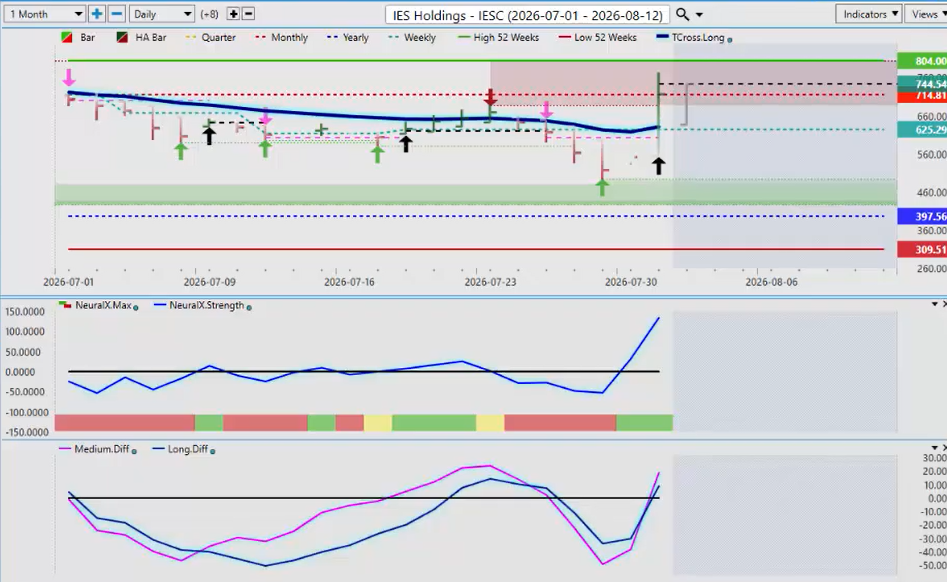Click the blue plus zoom-in button

point(97,14)
